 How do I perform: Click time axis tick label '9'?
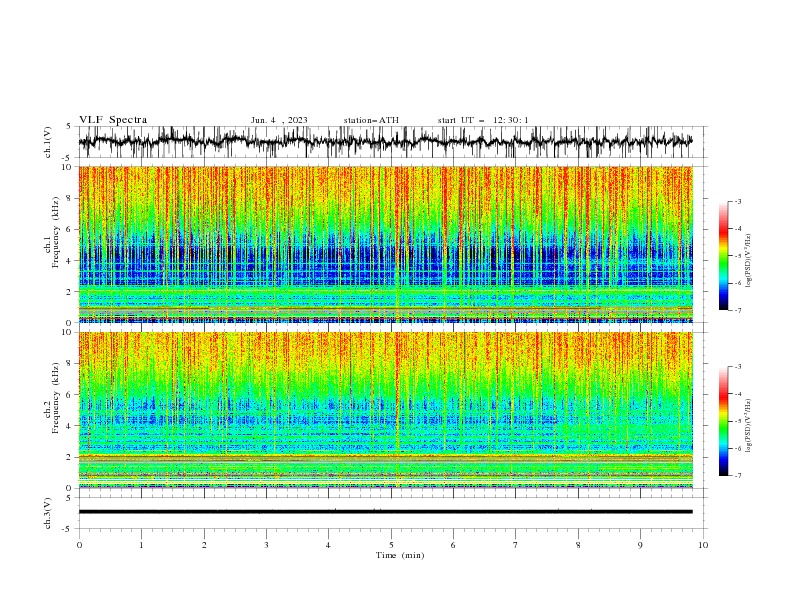640,545
